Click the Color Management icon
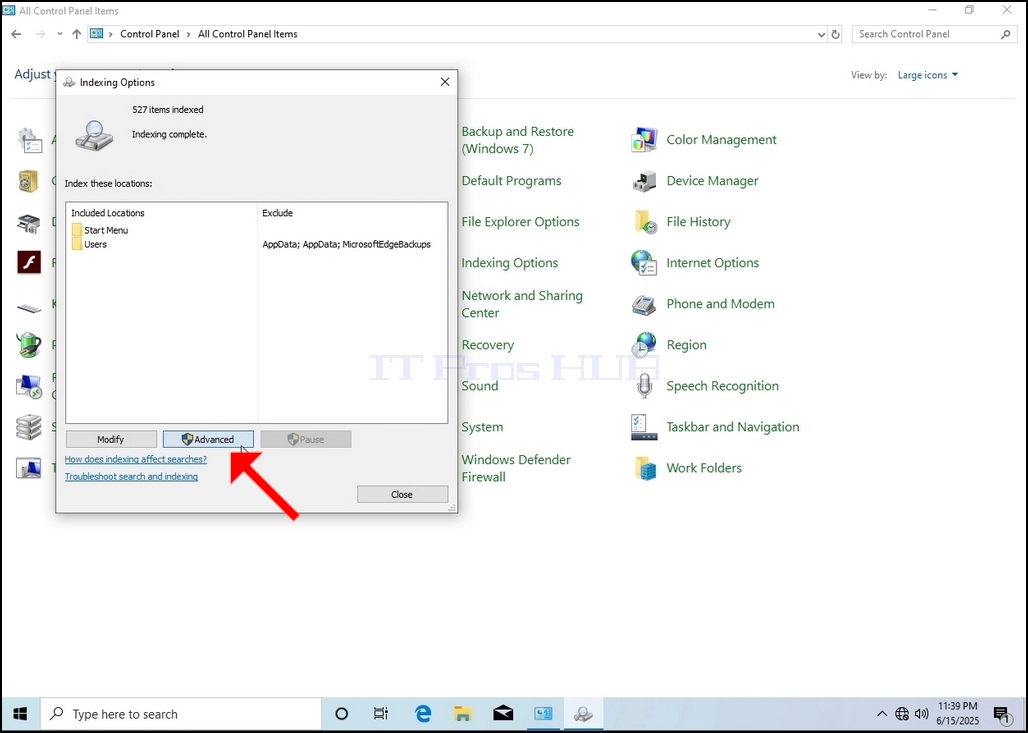 pyautogui.click(x=644, y=140)
